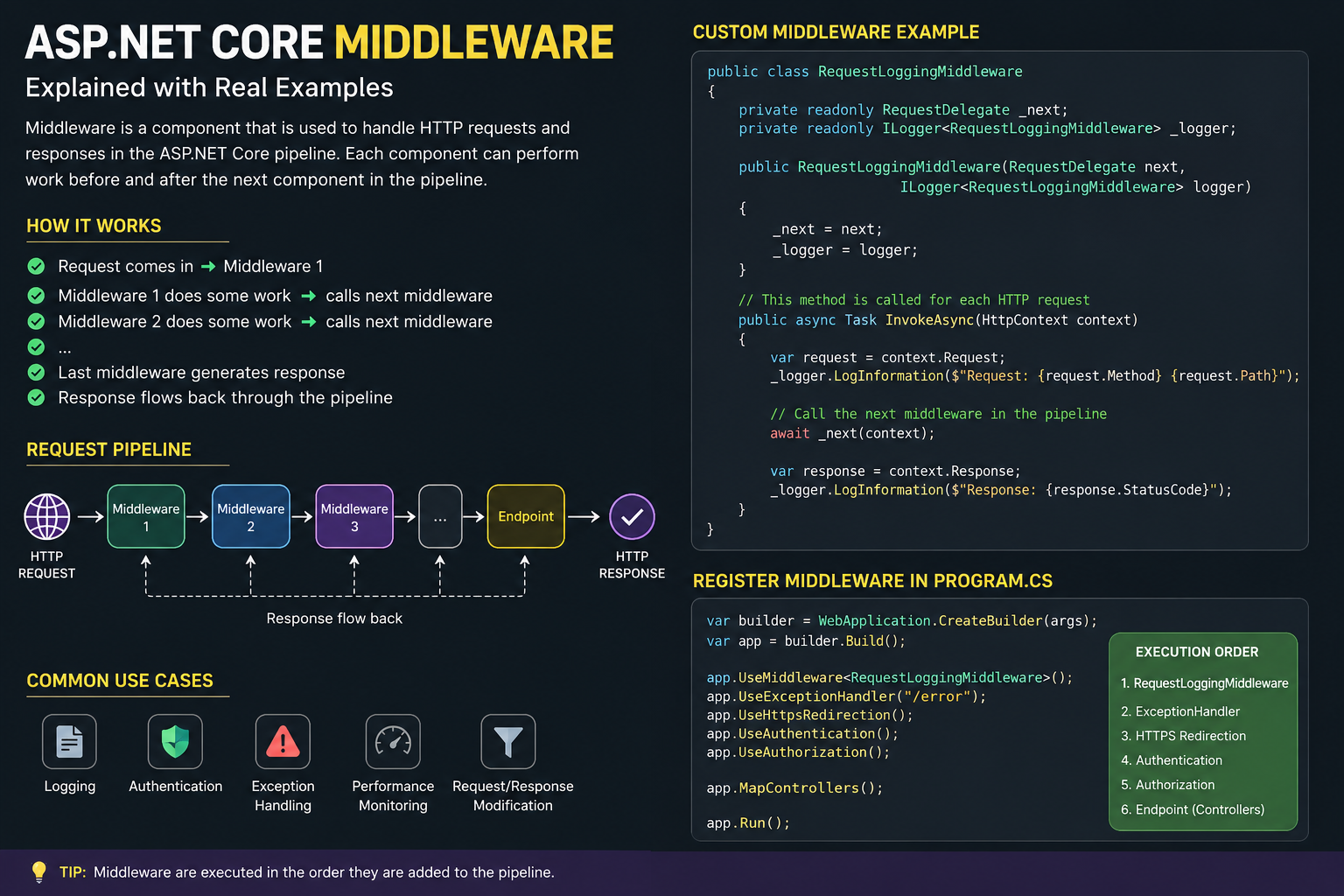
Task: Click '3. HTTPS Redirection' in execution order
Action: (1183, 736)
